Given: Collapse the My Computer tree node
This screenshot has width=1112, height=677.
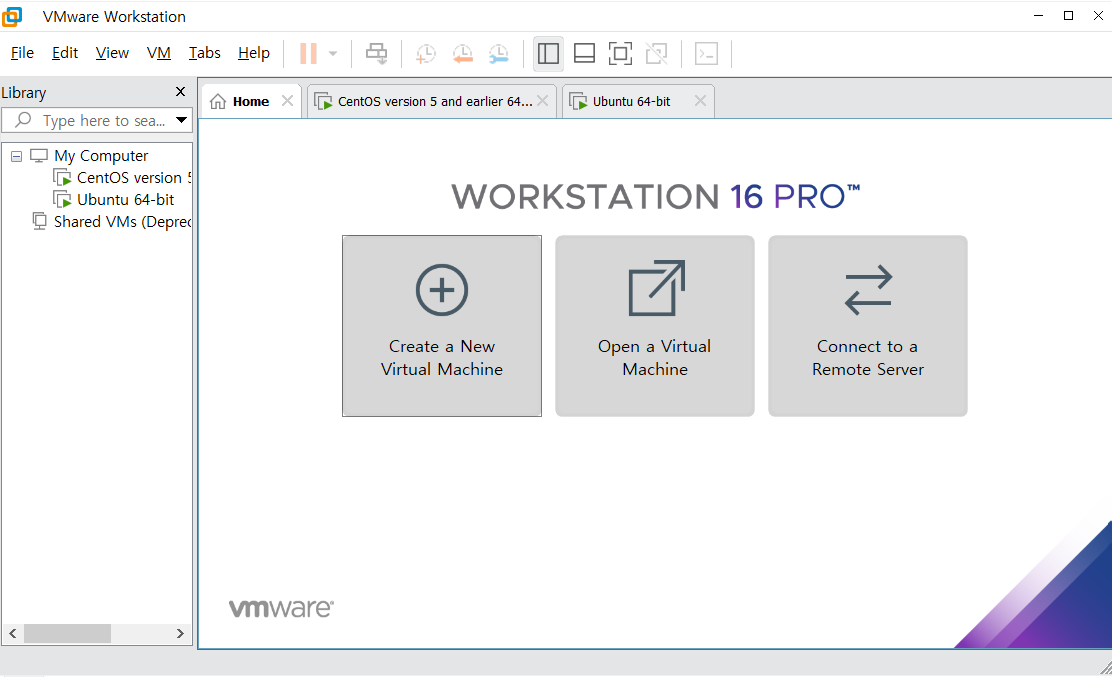Looking at the screenshot, I should [16, 156].
